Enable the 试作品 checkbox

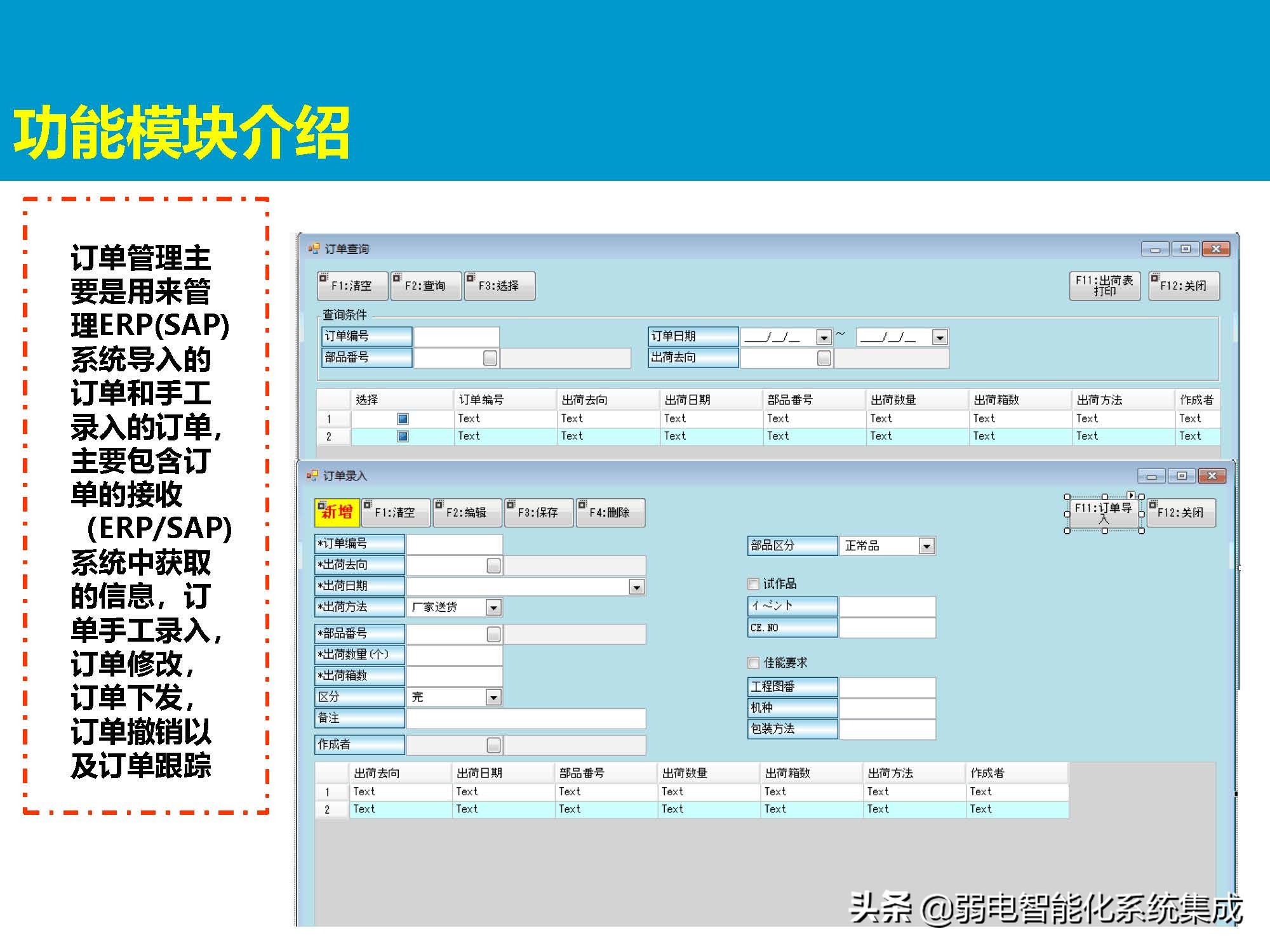(754, 584)
